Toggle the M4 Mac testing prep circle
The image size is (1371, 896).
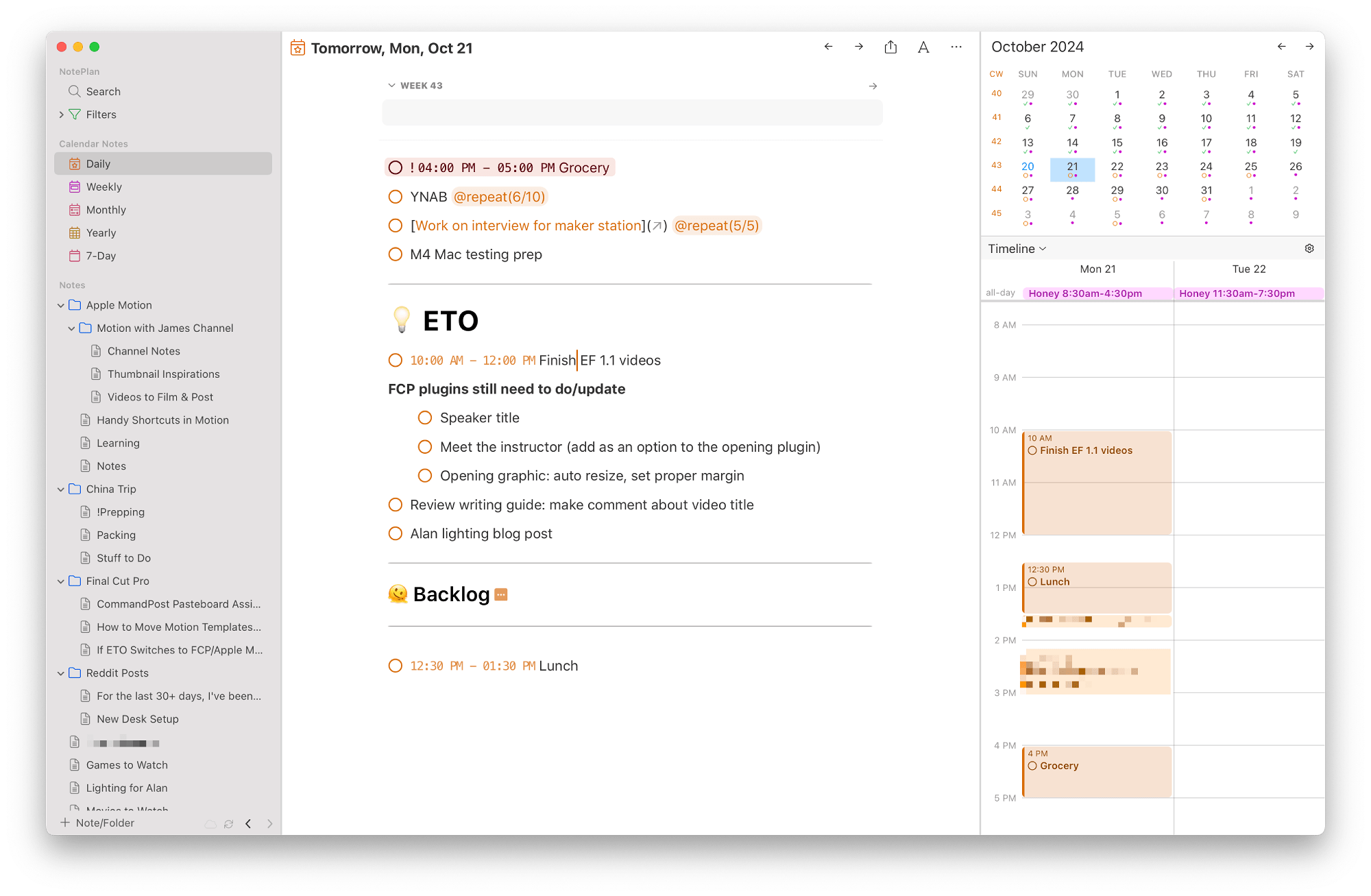(x=394, y=254)
